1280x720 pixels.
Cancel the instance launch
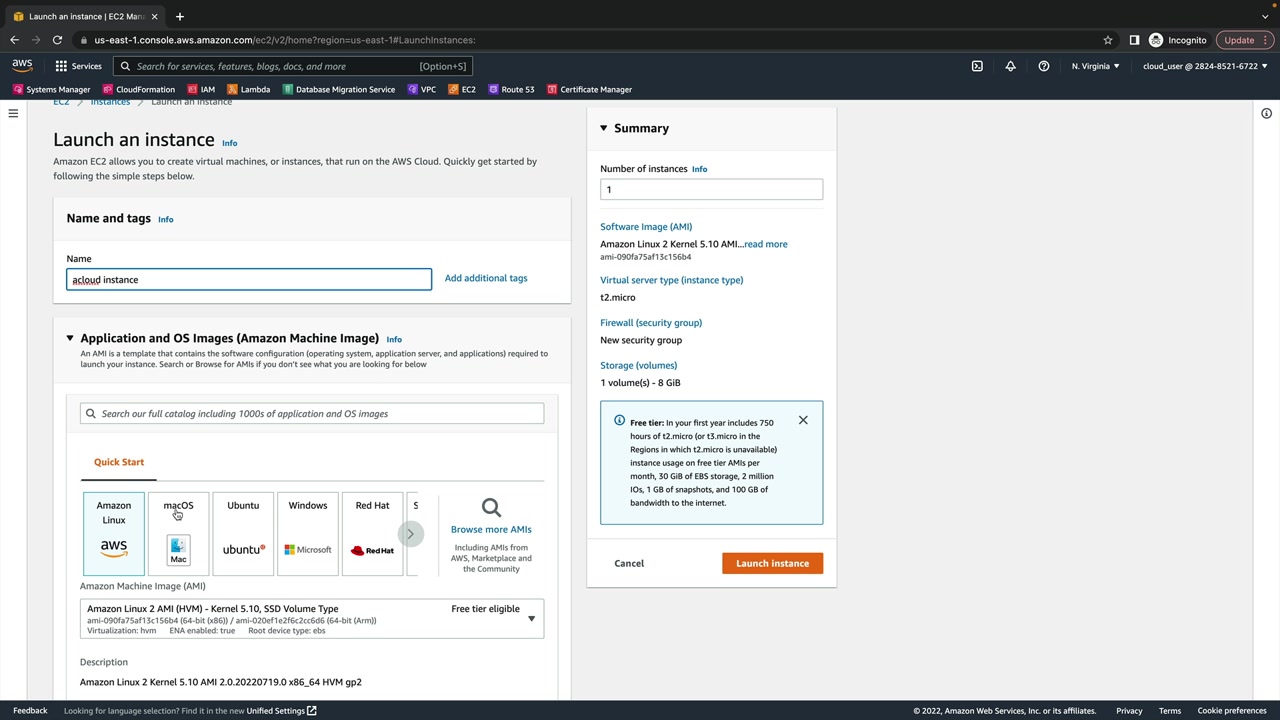pos(629,563)
